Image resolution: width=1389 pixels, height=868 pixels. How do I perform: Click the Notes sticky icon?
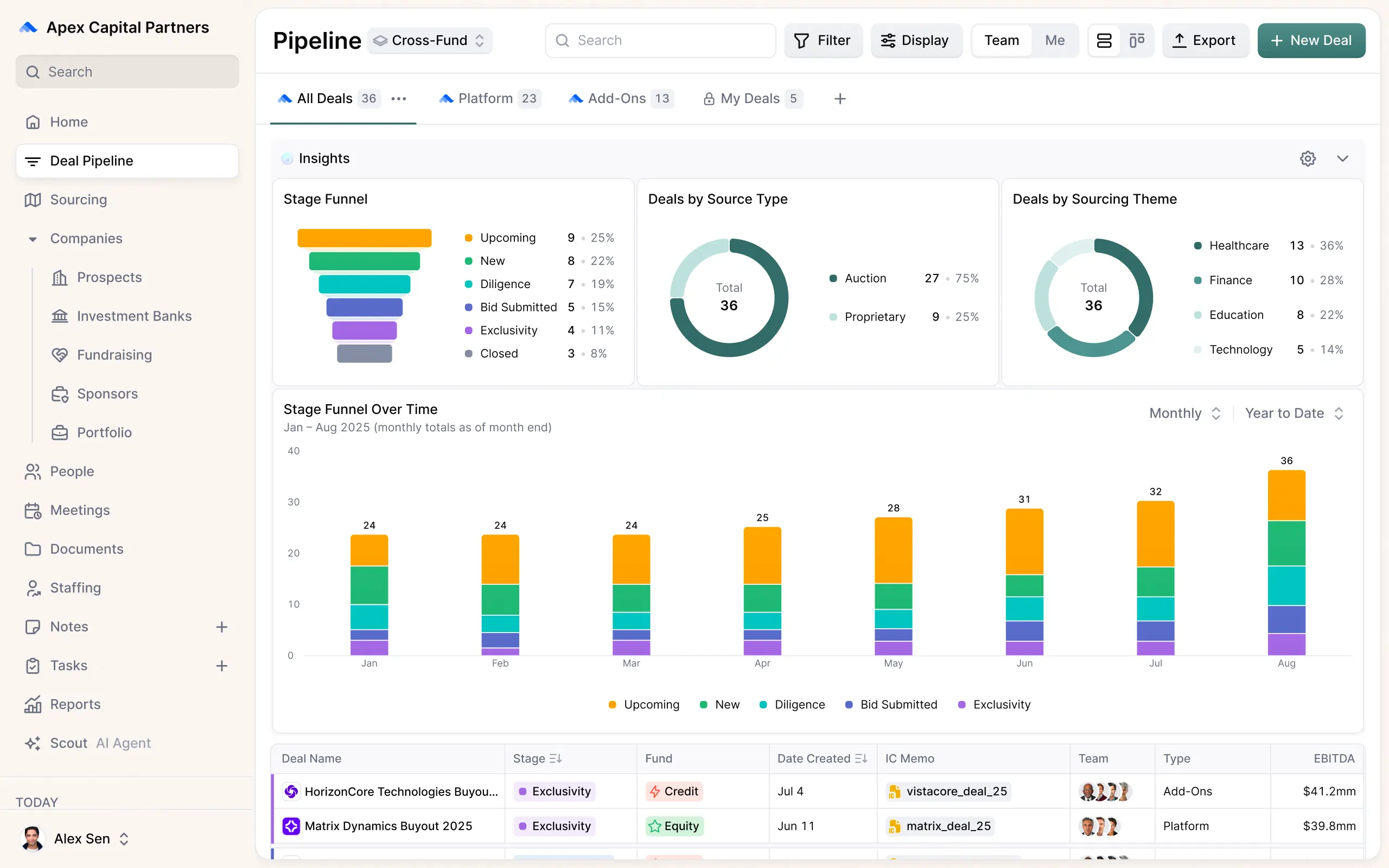(x=33, y=626)
